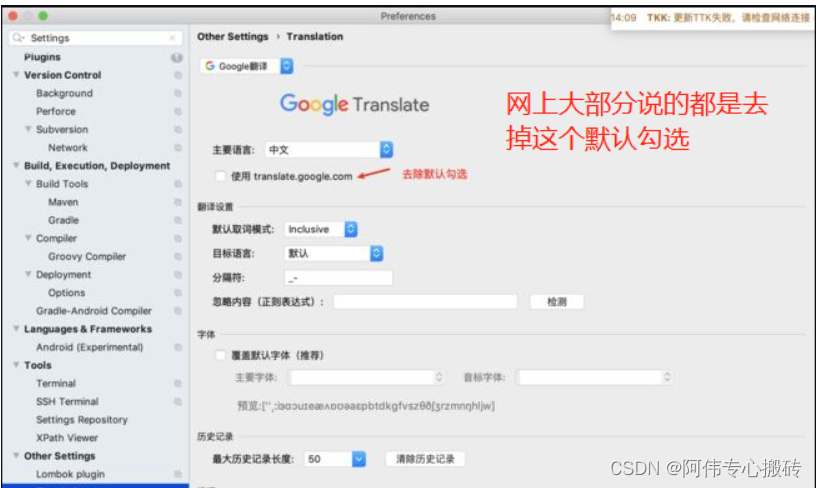Collapse the Deployment tree node
Screen dimensions: 817x488
pyautogui.click(x=28, y=274)
